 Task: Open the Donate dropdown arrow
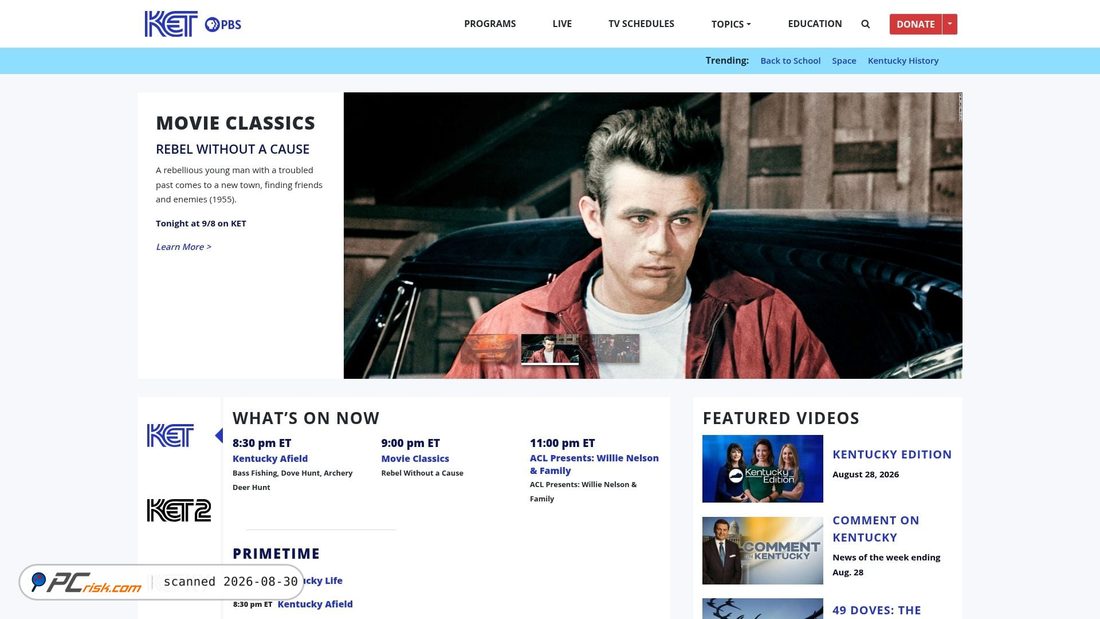pos(949,24)
